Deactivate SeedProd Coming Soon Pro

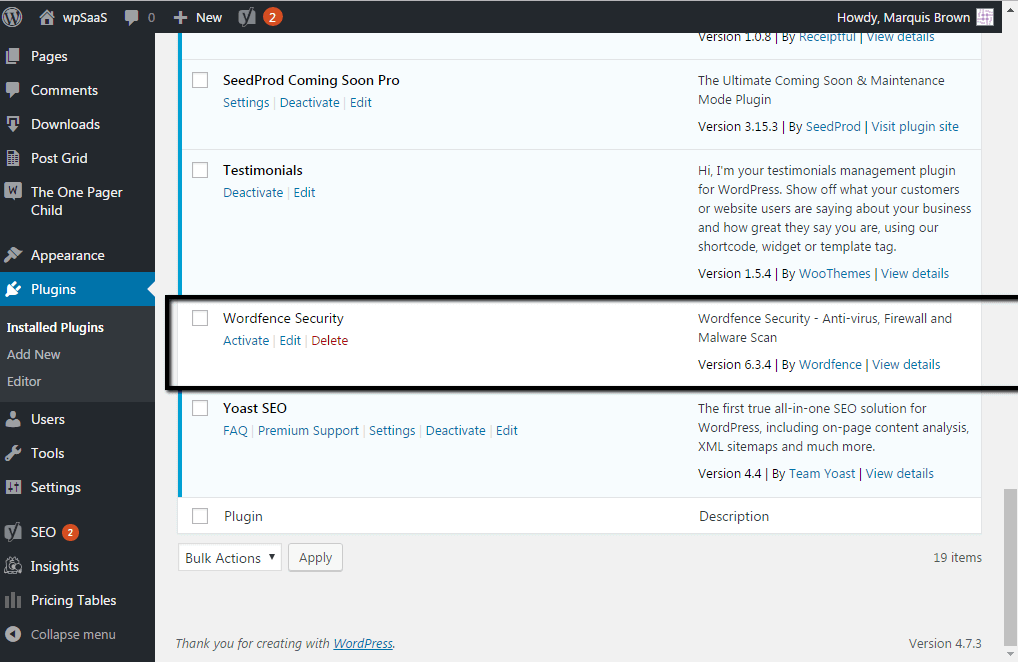(310, 103)
